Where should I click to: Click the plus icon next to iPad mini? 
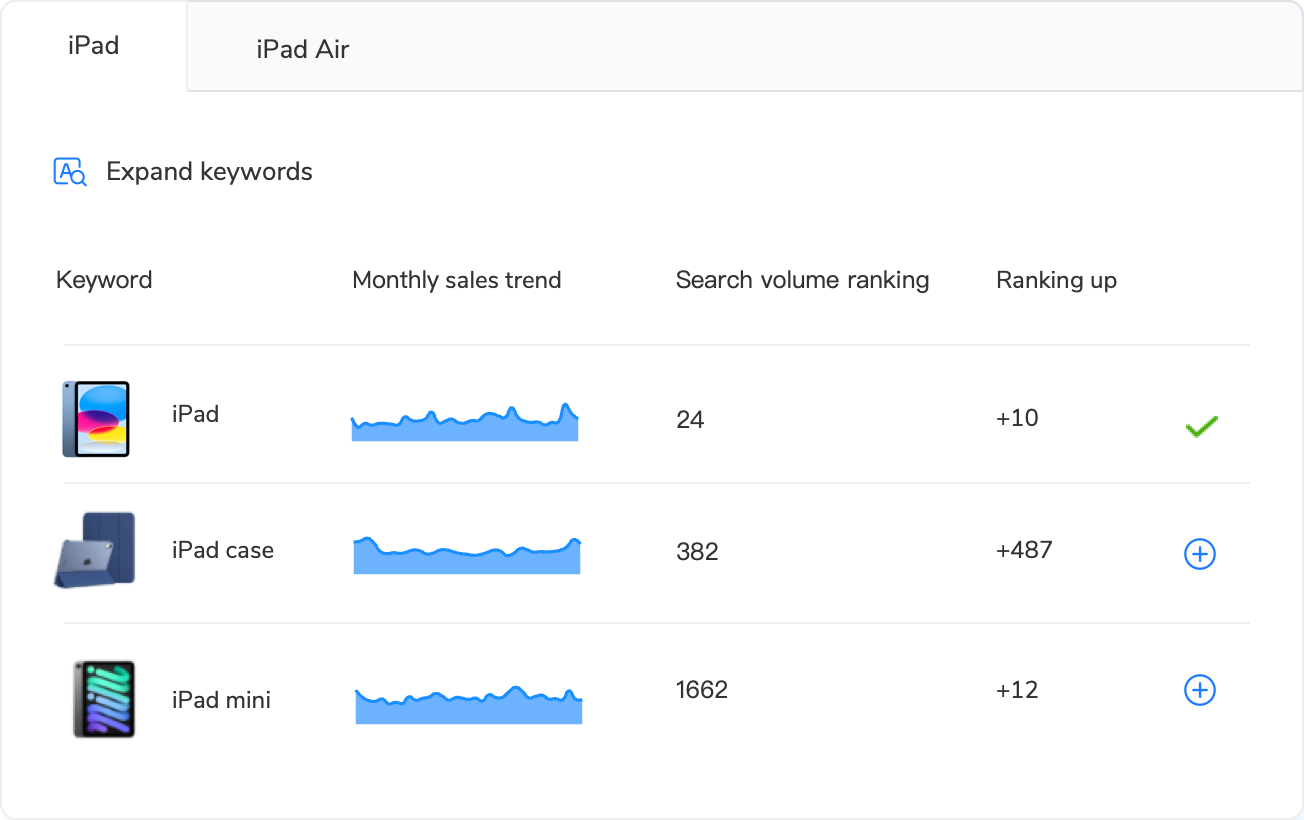1199,689
